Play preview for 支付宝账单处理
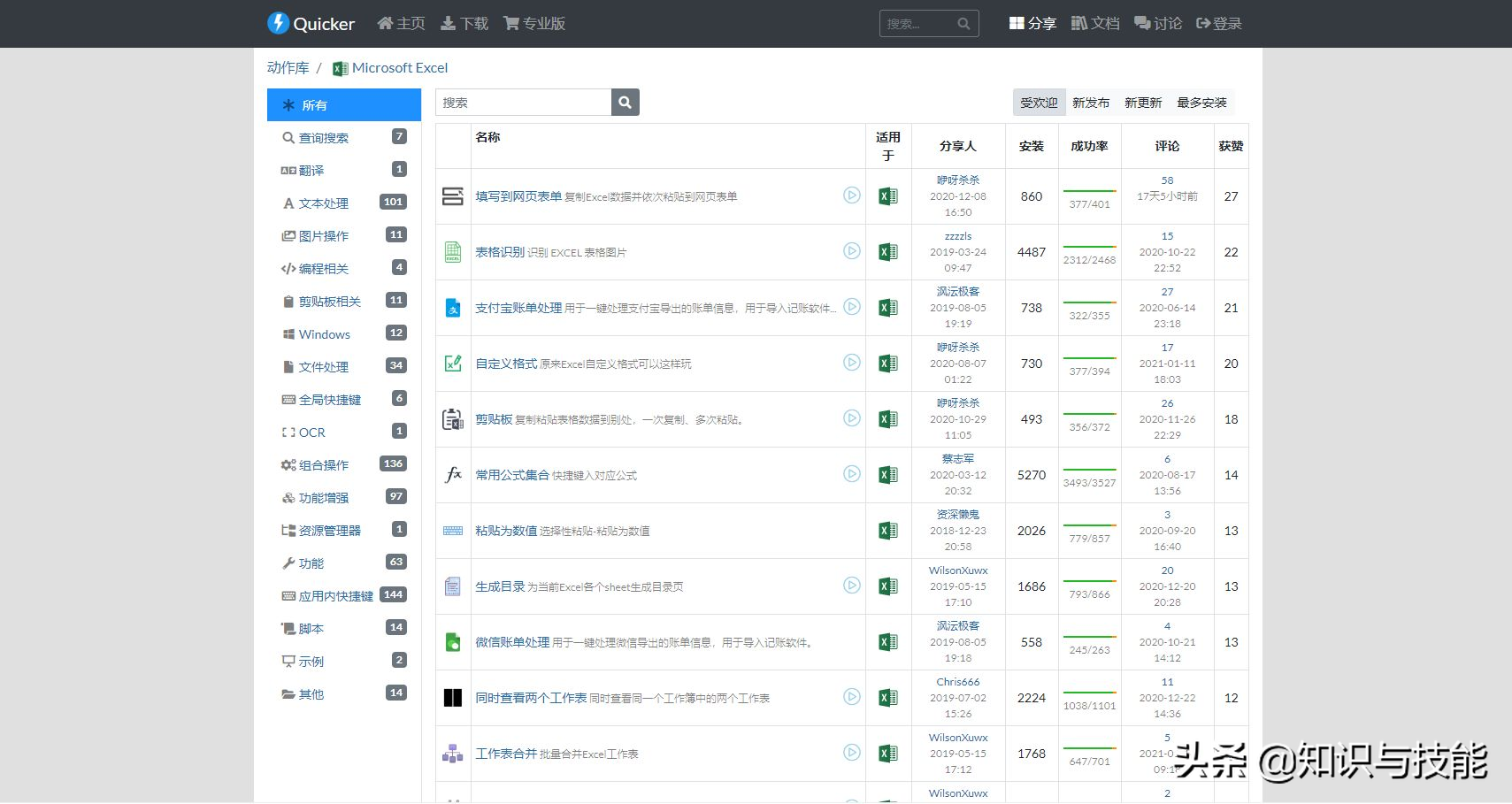Image resolution: width=1512 pixels, height=804 pixels. pyautogui.click(x=852, y=306)
